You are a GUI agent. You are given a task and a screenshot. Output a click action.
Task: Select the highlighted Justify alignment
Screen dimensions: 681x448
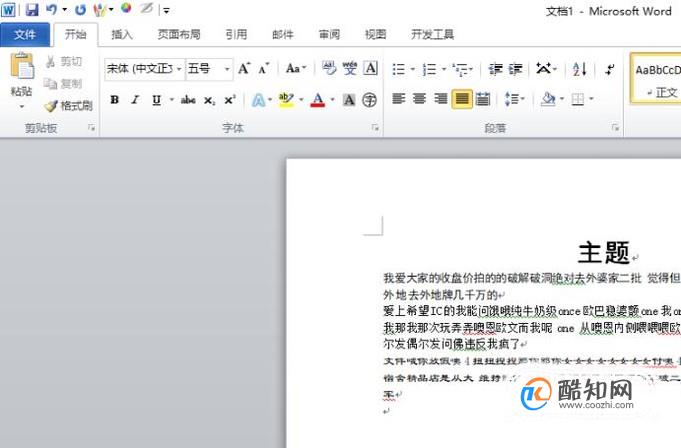(462, 99)
